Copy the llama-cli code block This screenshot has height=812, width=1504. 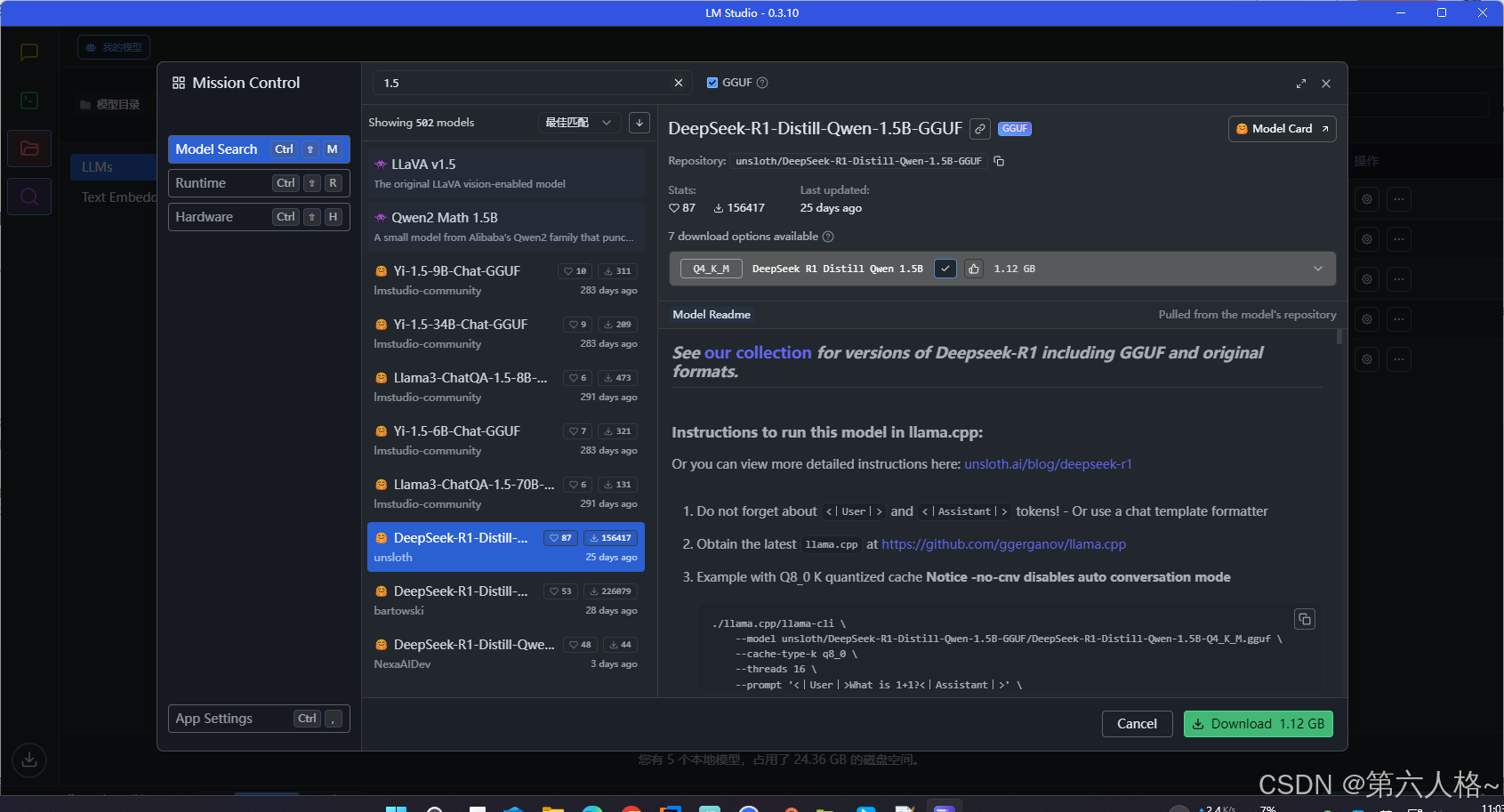(1305, 619)
